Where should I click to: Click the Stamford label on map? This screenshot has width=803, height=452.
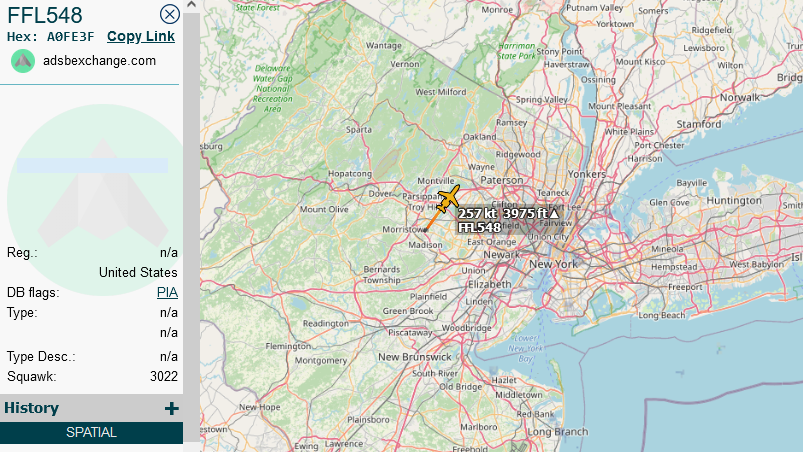[x=699, y=124]
